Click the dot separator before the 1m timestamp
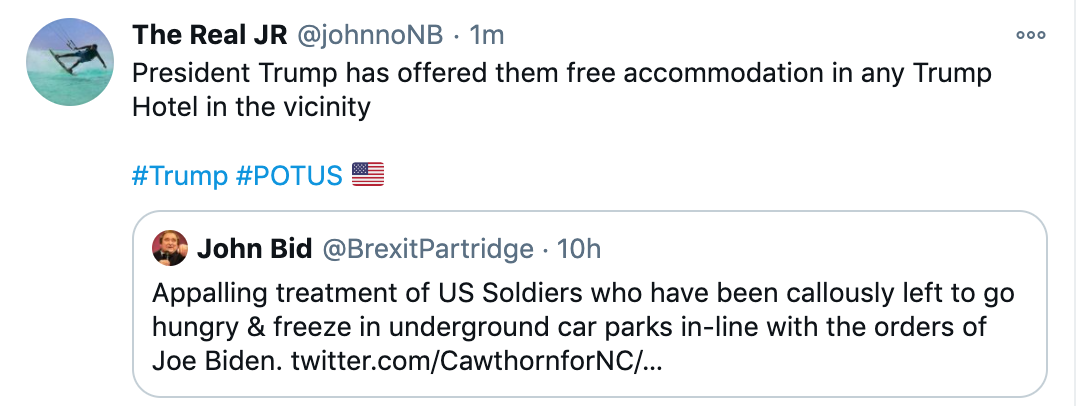The width and height of the screenshot is (1088, 406). click(455, 35)
